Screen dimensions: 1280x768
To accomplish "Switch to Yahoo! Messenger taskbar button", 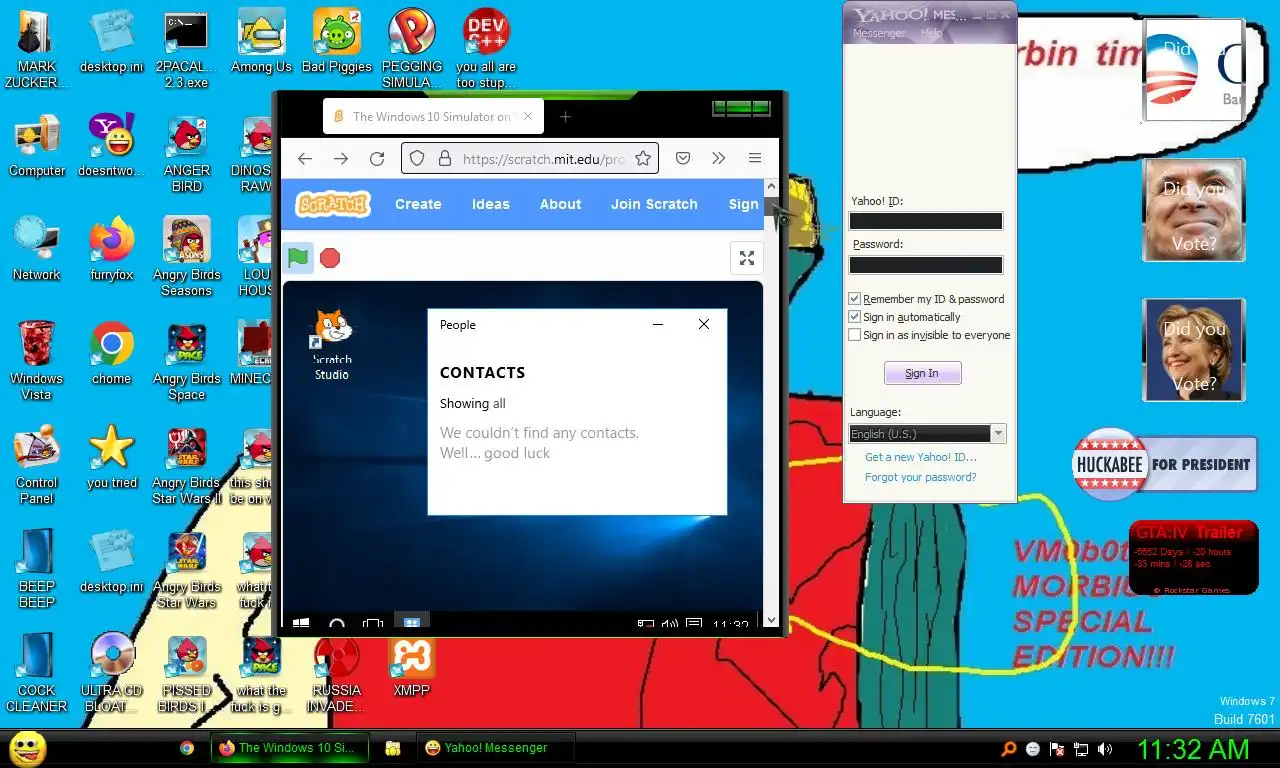I will 495,748.
